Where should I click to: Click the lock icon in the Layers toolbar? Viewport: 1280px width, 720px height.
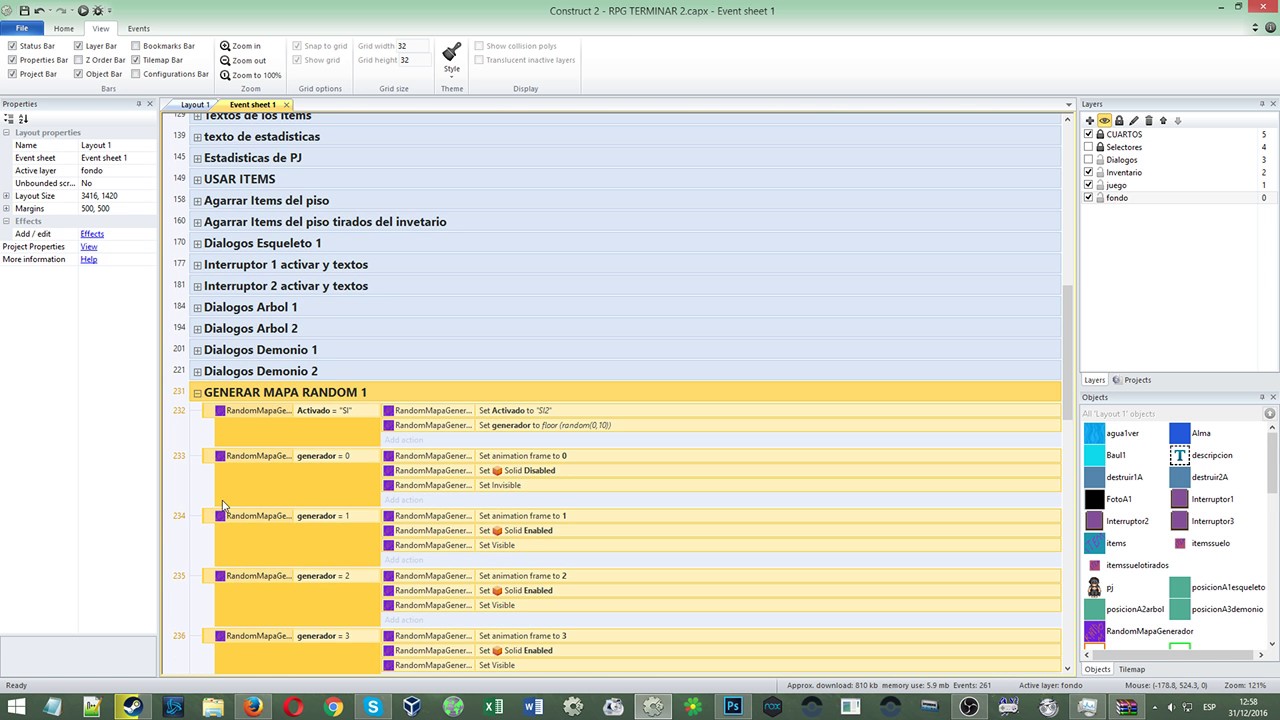1119,121
